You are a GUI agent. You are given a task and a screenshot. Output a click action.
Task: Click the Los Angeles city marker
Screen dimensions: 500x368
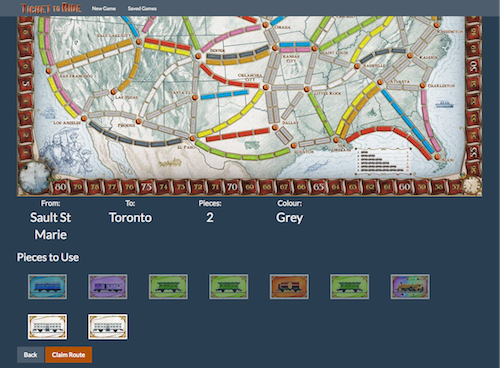coord(84,118)
